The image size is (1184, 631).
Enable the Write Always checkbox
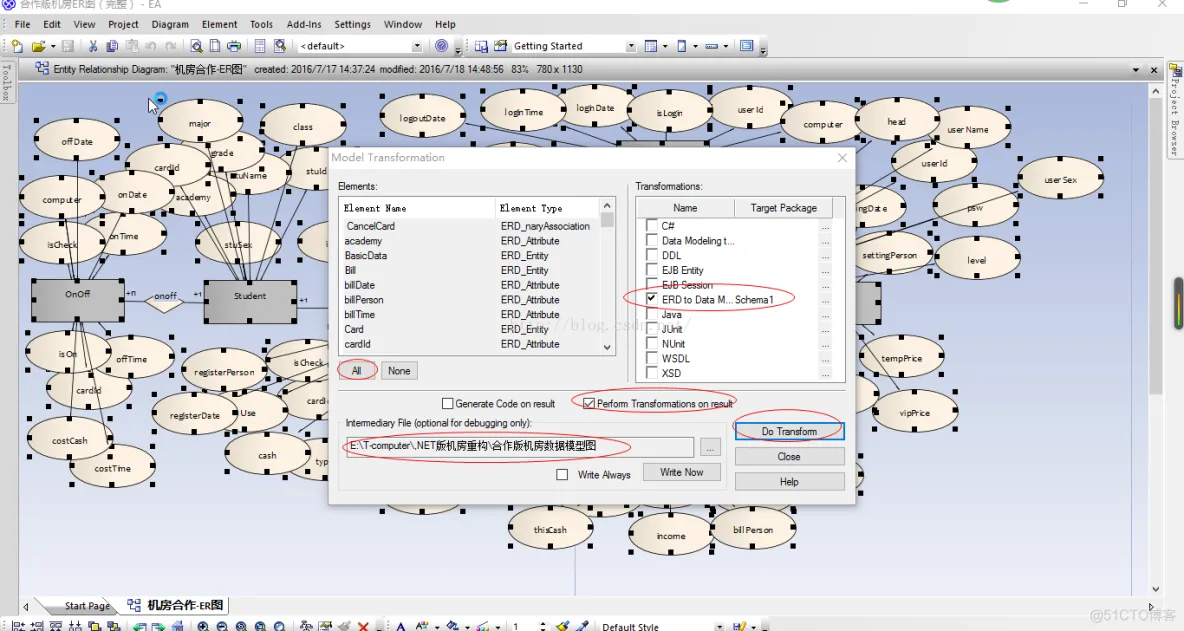coord(562,475)
